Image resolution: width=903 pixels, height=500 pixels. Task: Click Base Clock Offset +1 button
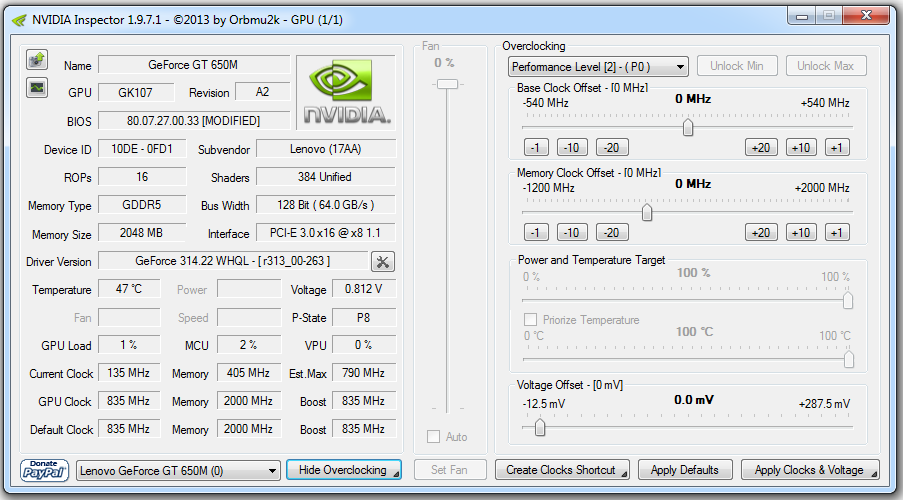pos(837,148)
